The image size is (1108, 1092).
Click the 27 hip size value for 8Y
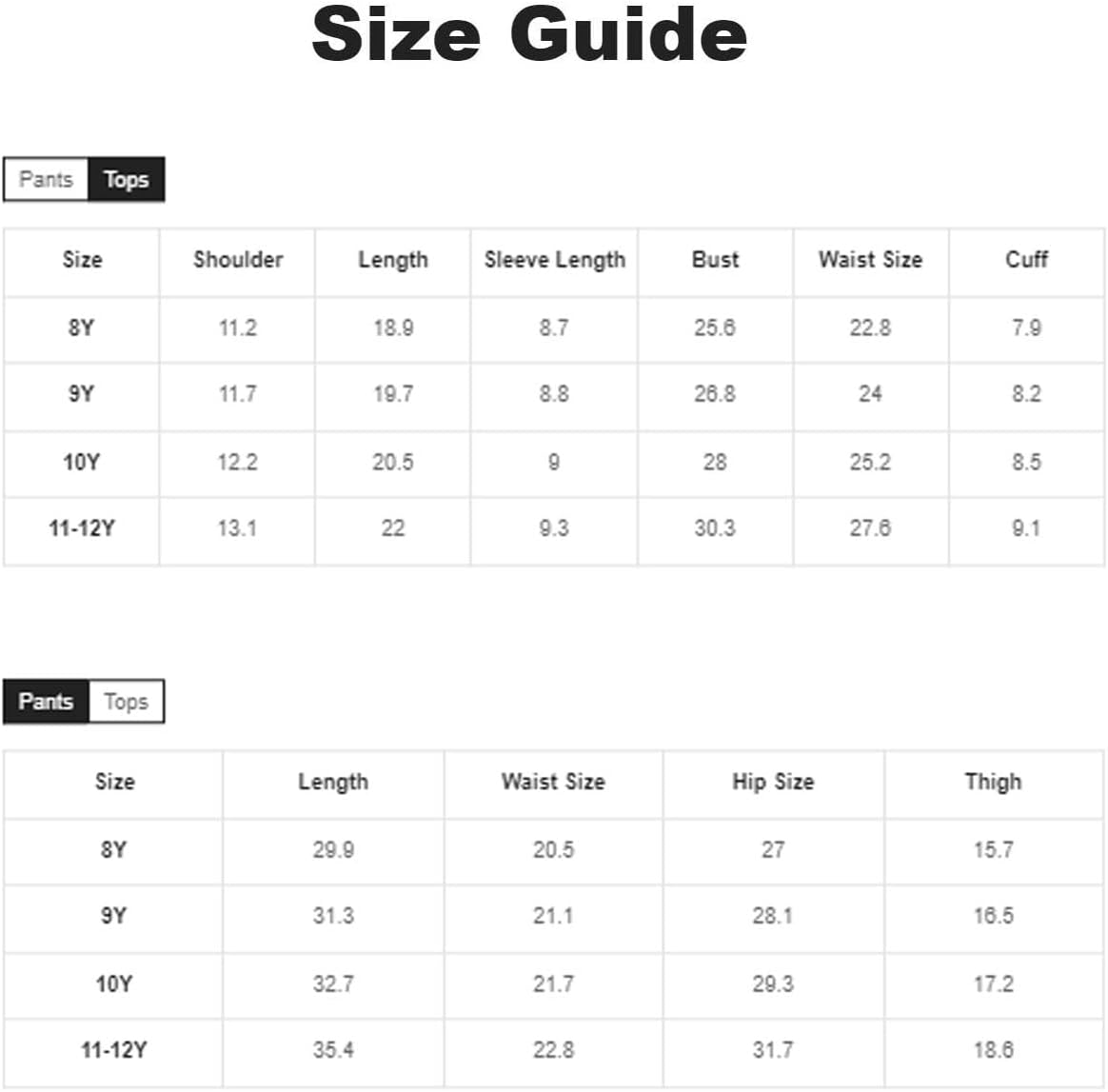click(x=773, y=849)
